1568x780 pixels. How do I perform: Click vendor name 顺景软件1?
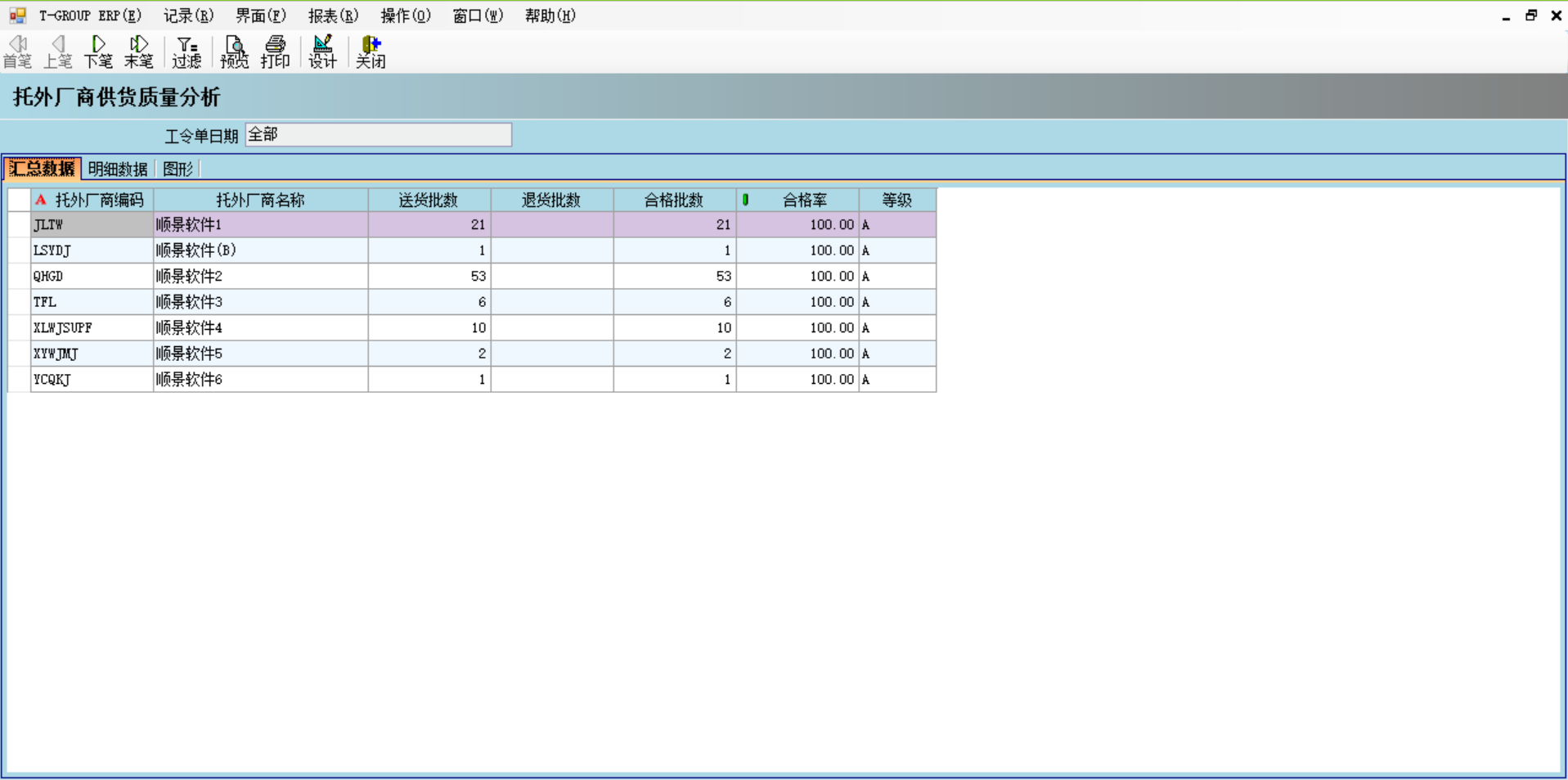(x=260, y=224)
